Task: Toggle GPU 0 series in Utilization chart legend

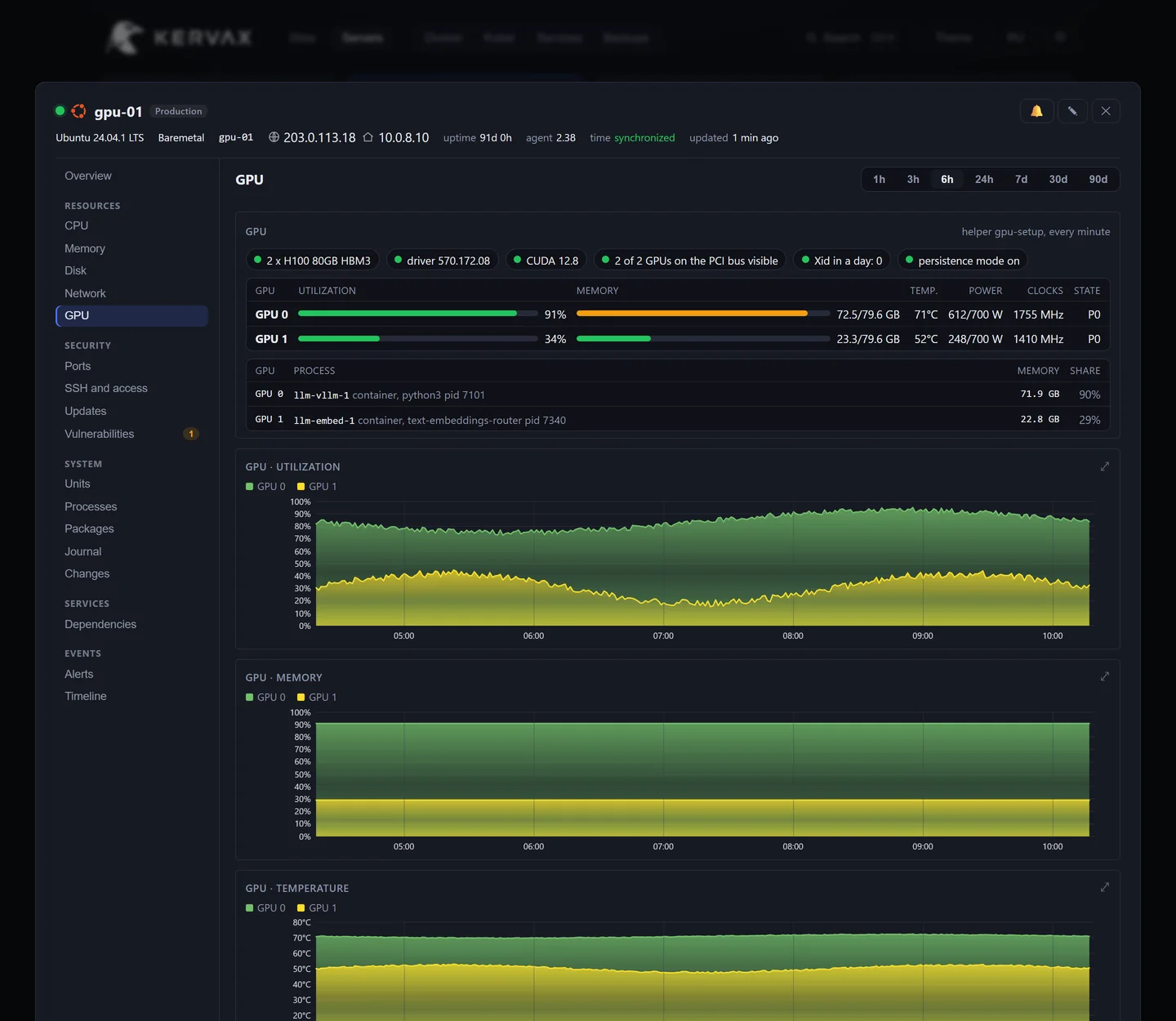Action: (x=265, y=486)
